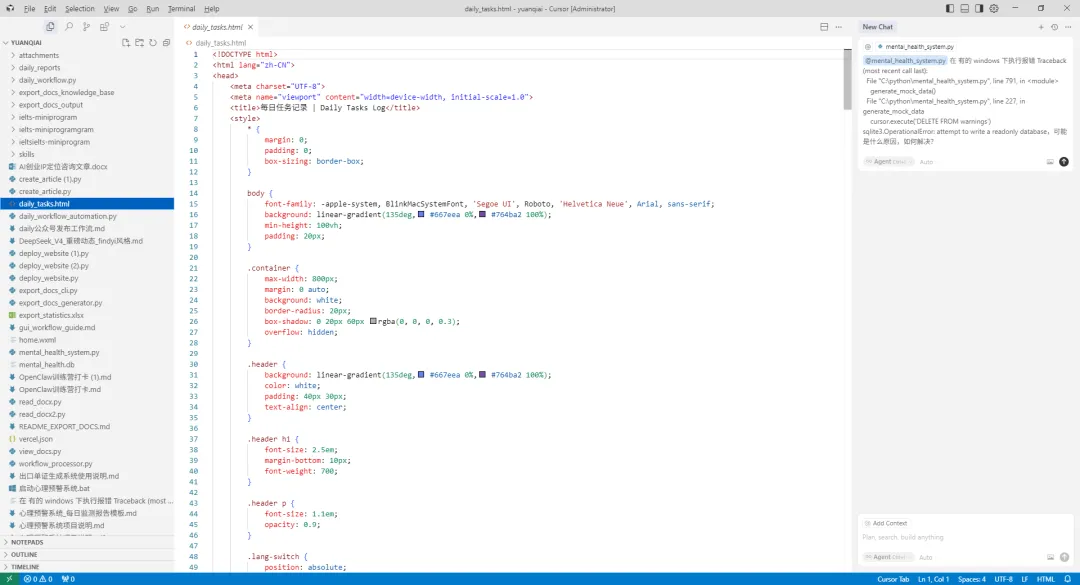Click the rgba color swatch on line 26
The width and height of the screenshot is (1080, 585).
coord(373,321)
